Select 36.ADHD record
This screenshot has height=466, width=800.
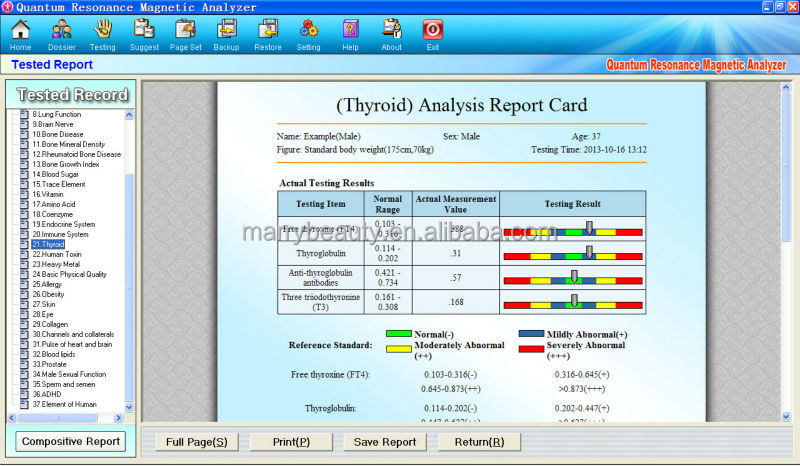46,394
